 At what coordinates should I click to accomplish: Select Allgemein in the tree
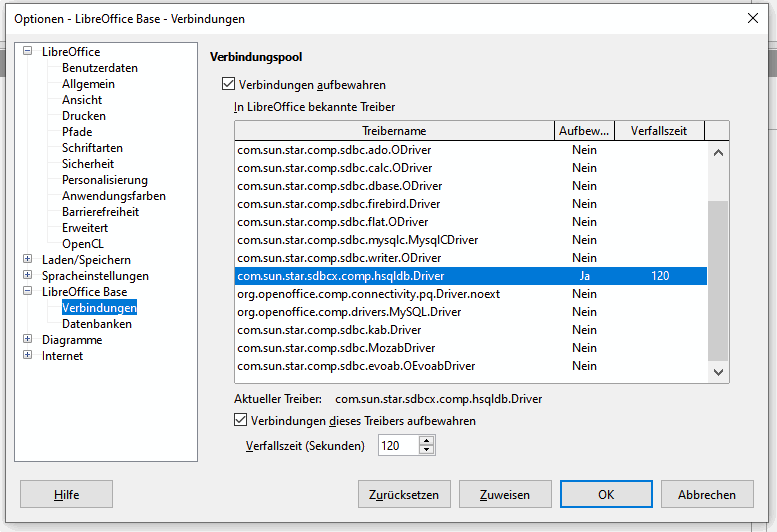pyautogui.click(x=88, y=84)
